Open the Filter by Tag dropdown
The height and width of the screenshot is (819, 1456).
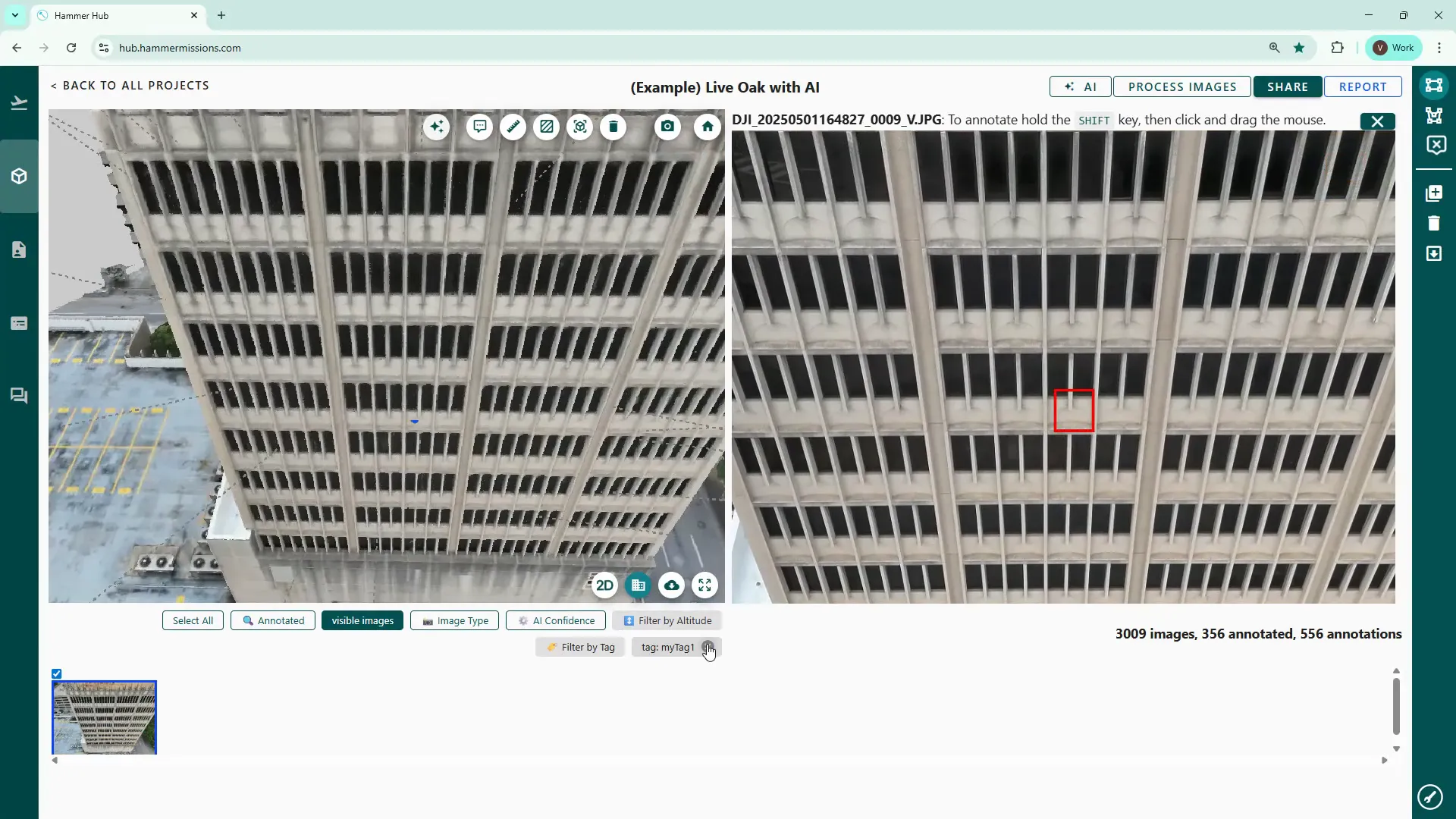(x=580, y=648)
